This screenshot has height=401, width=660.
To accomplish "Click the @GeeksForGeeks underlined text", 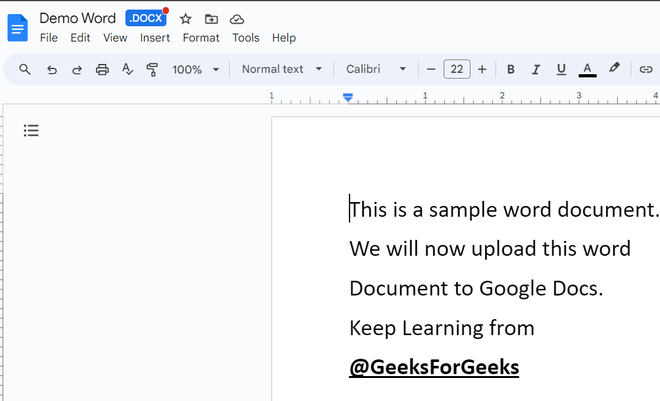I will 434,367.
